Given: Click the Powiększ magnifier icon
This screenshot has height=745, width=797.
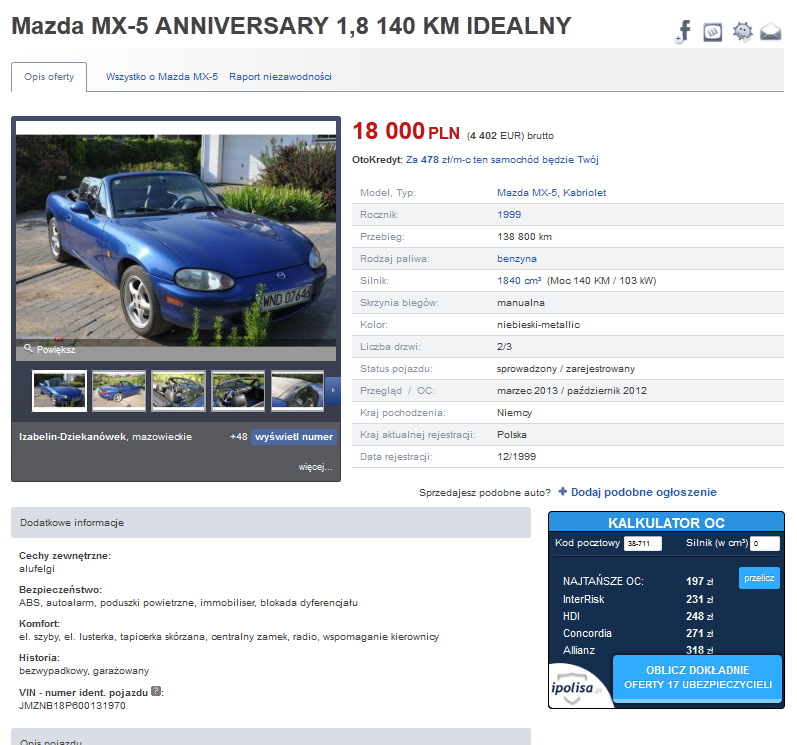Looking at the screenshot, I should coord(28,349).
